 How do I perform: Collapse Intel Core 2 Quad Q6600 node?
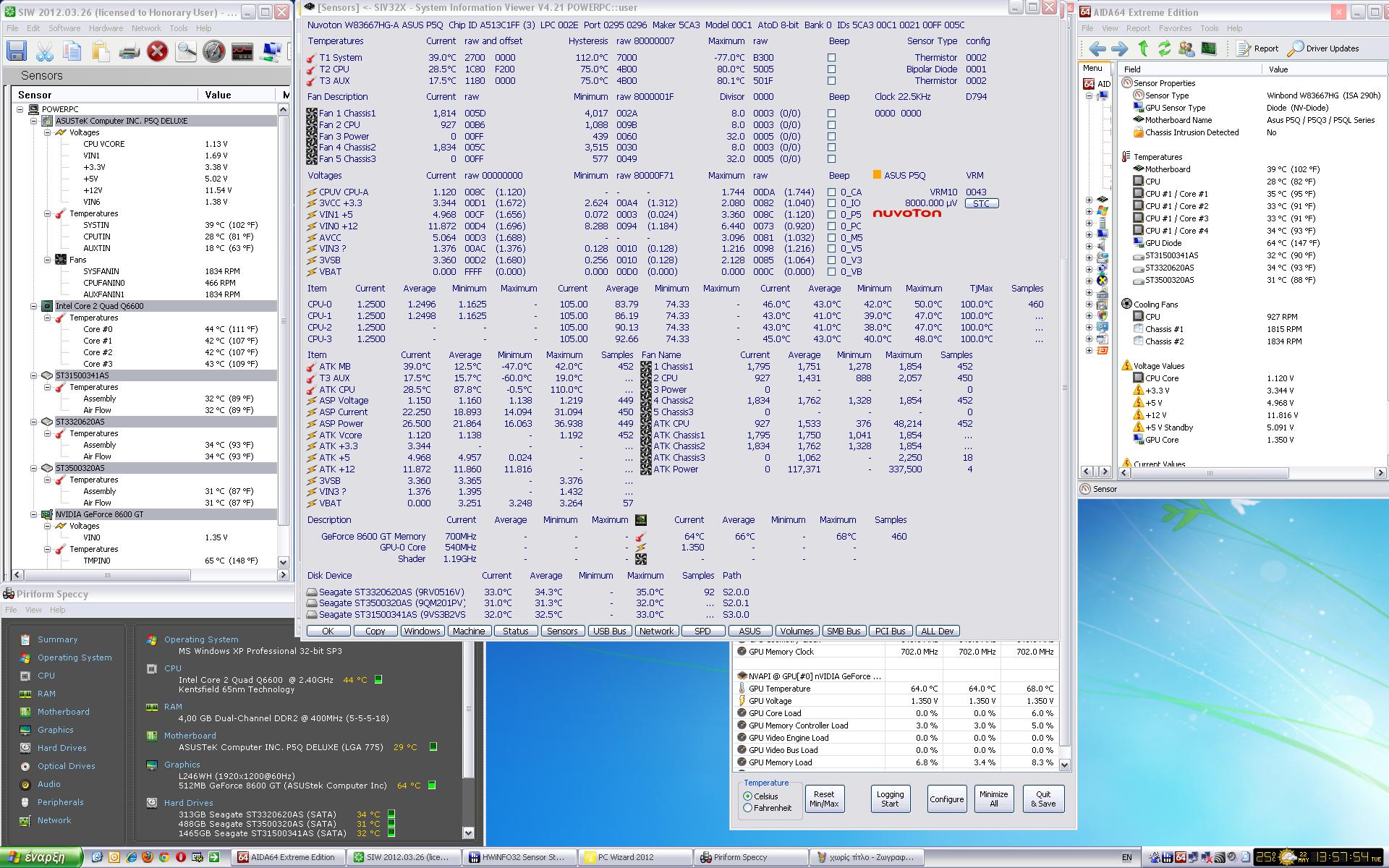tap(34, 306)
